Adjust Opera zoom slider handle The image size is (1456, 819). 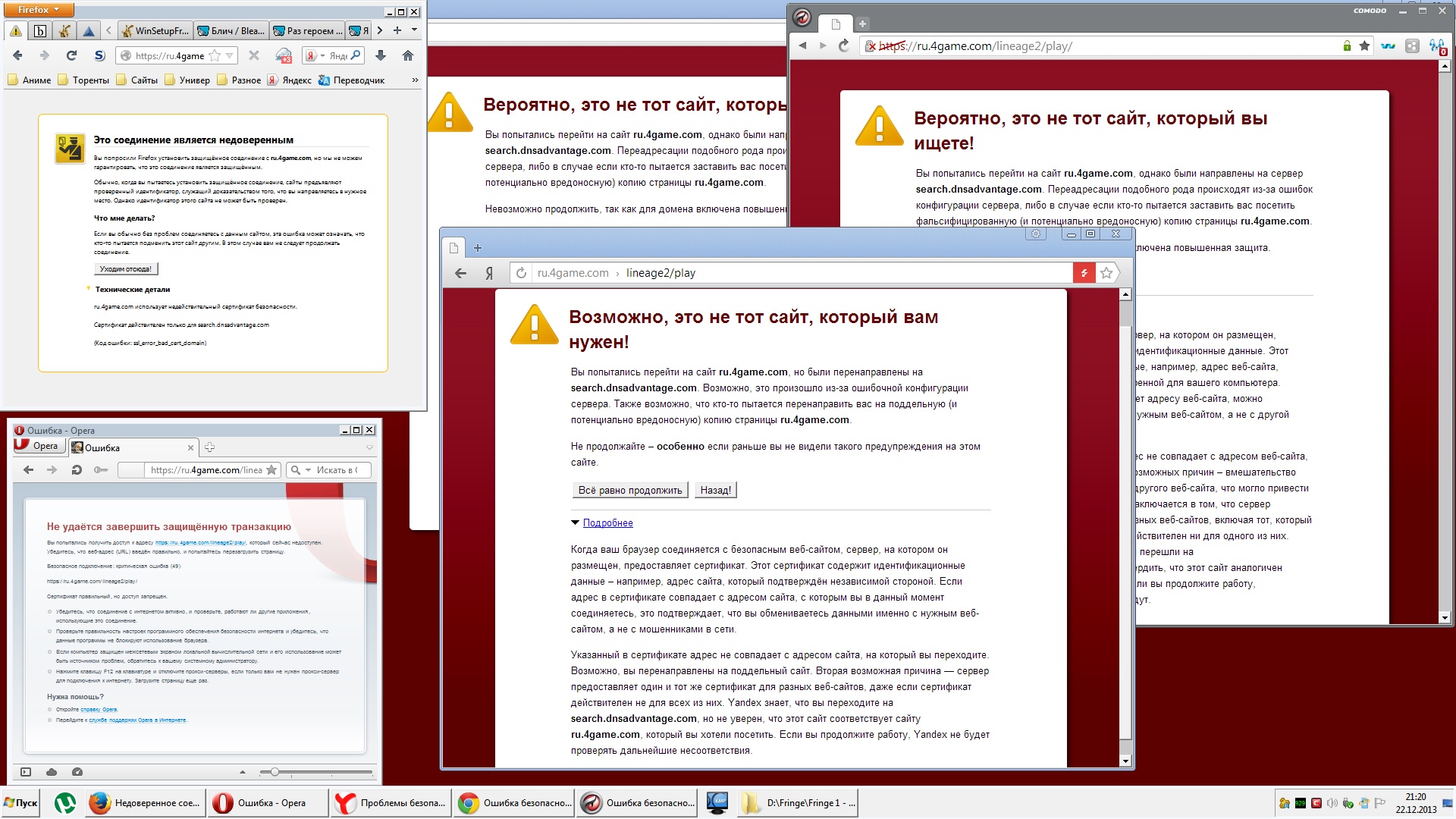275,772
